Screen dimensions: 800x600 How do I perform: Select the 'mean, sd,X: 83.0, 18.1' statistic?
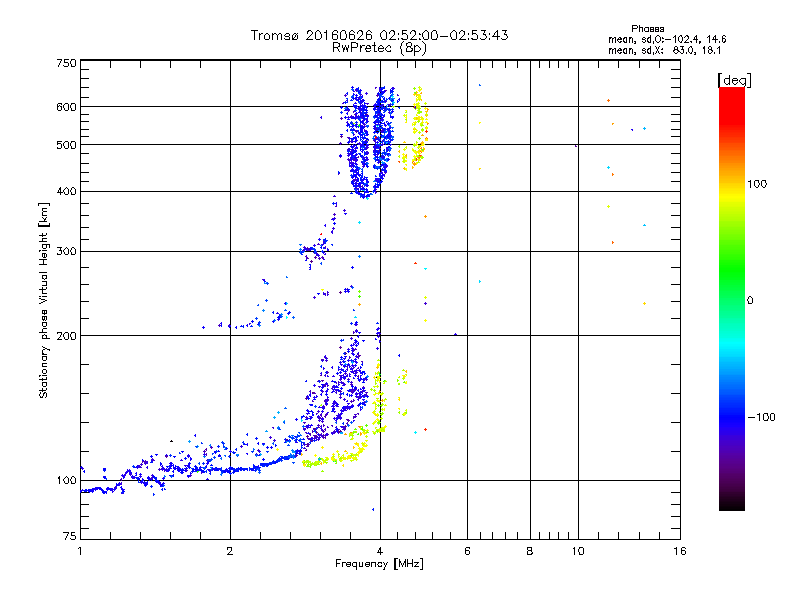664,51
